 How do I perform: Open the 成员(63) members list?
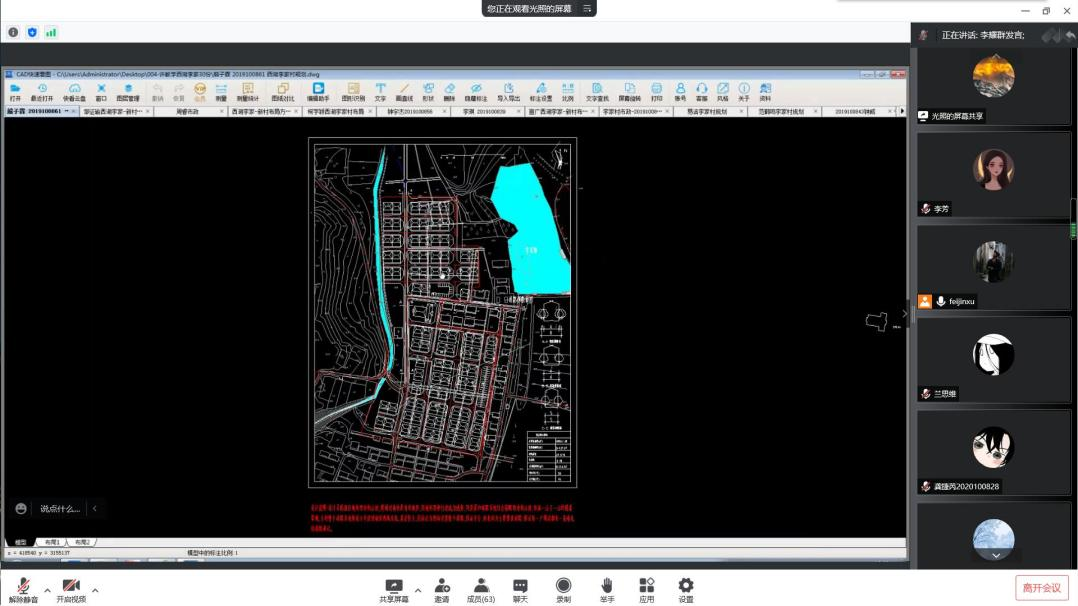(481, 589)
